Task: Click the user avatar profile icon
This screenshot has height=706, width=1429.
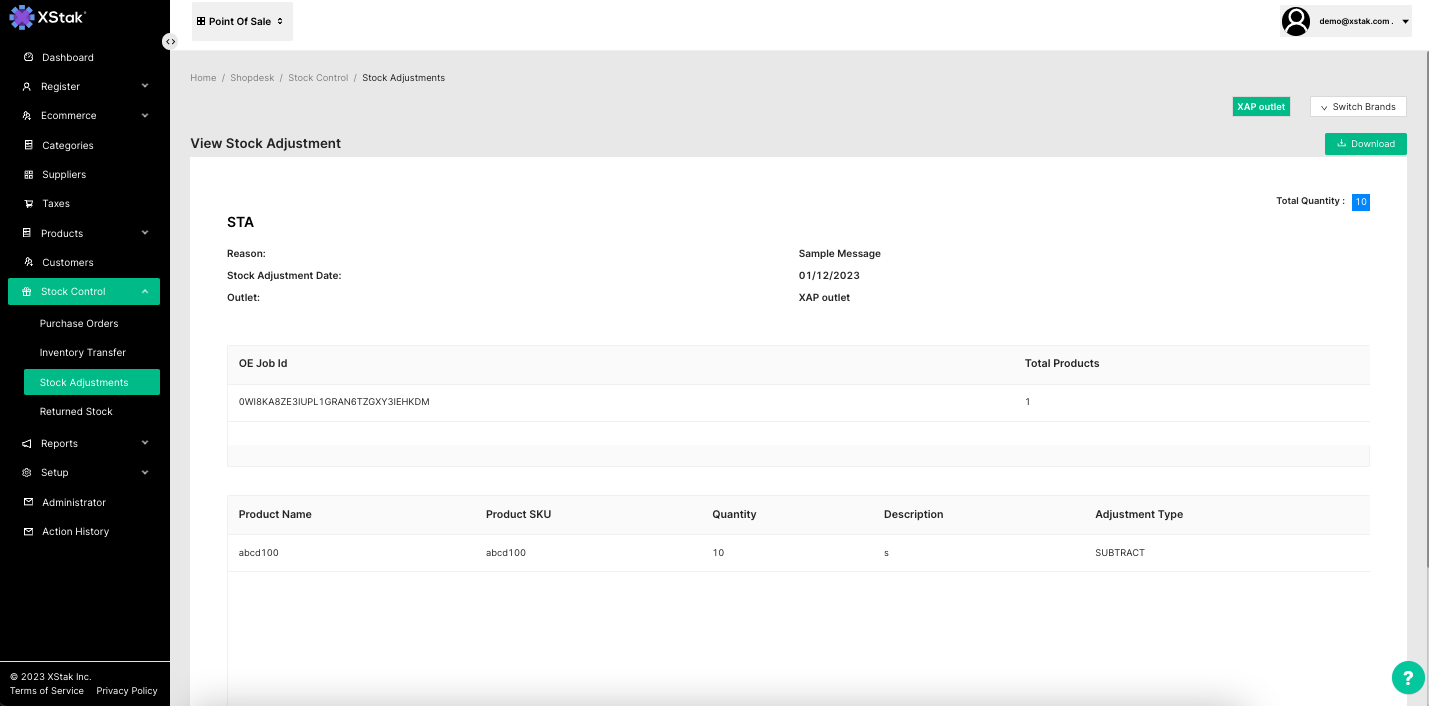Action: pyautogui.click(x=1296, y=21)
